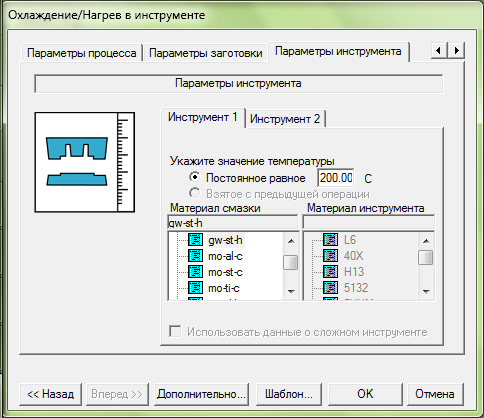Tick 'Использовать данные о сложном инструменте' checkbox
484x418 pixels.
[x=175, y=332]
